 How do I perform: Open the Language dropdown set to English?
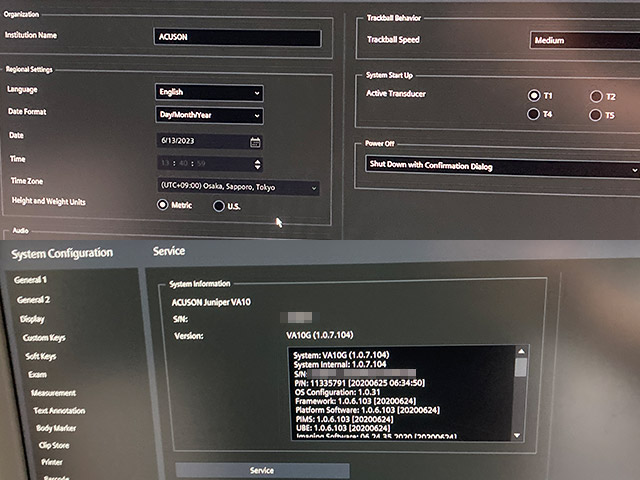[209, 92]
